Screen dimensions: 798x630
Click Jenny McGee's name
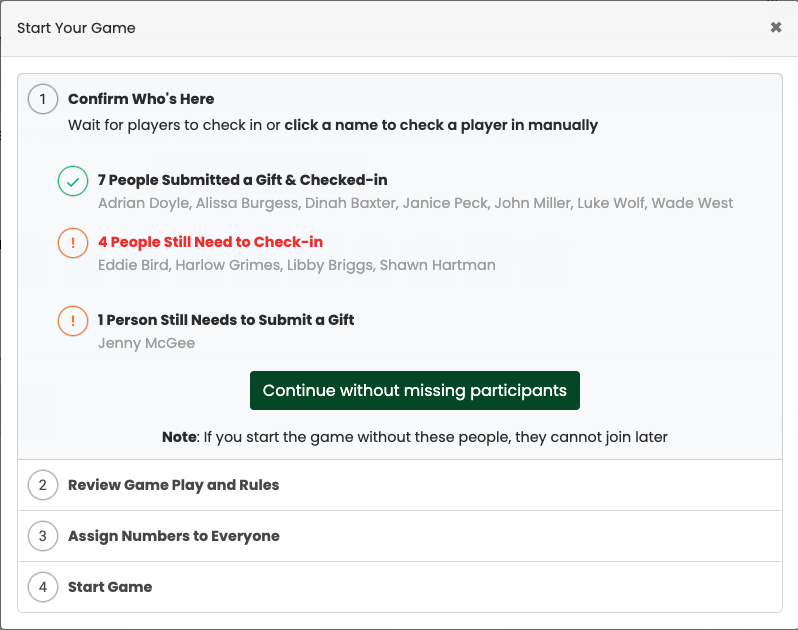coord(147,343)
